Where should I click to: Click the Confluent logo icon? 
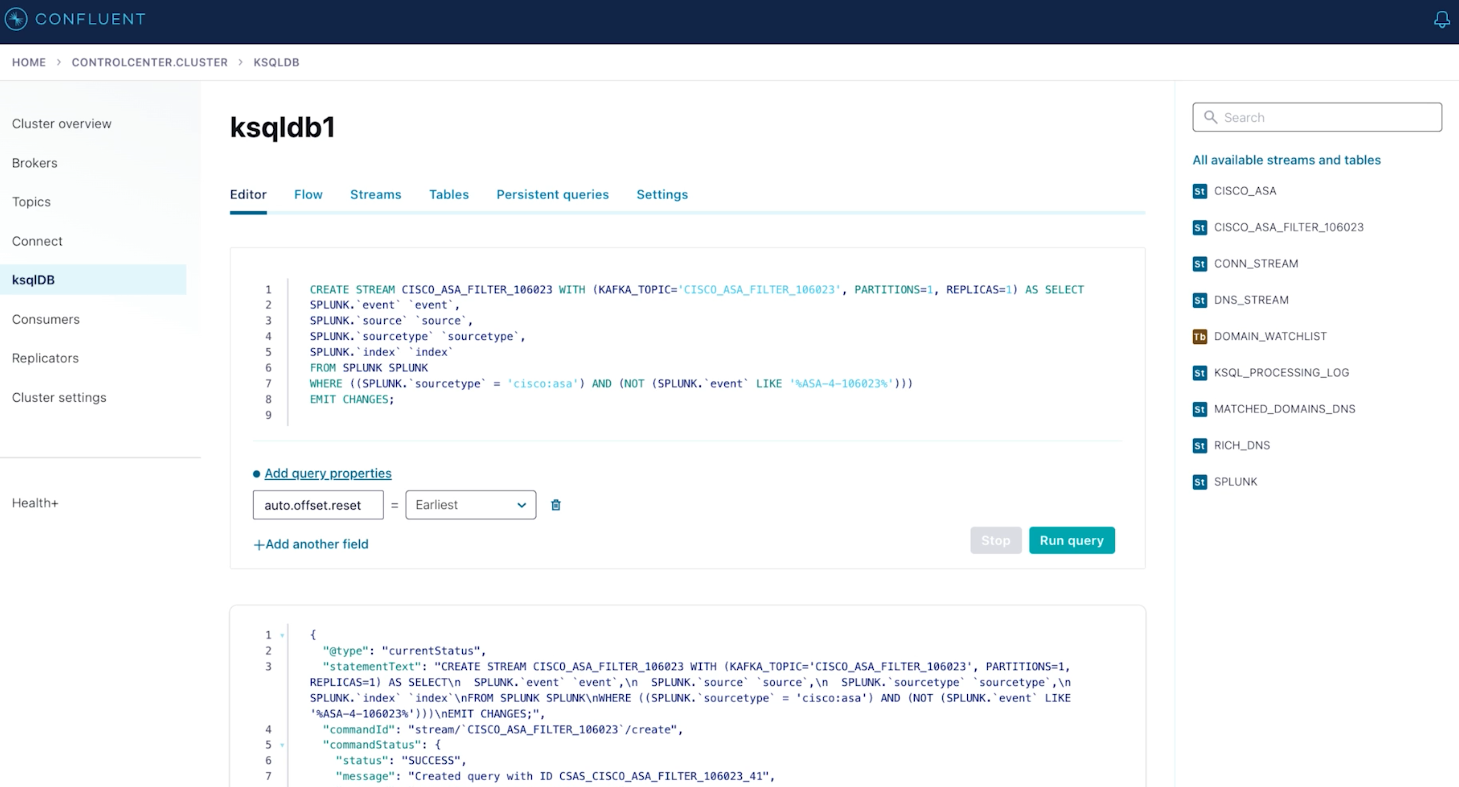[x=16, y=19]
